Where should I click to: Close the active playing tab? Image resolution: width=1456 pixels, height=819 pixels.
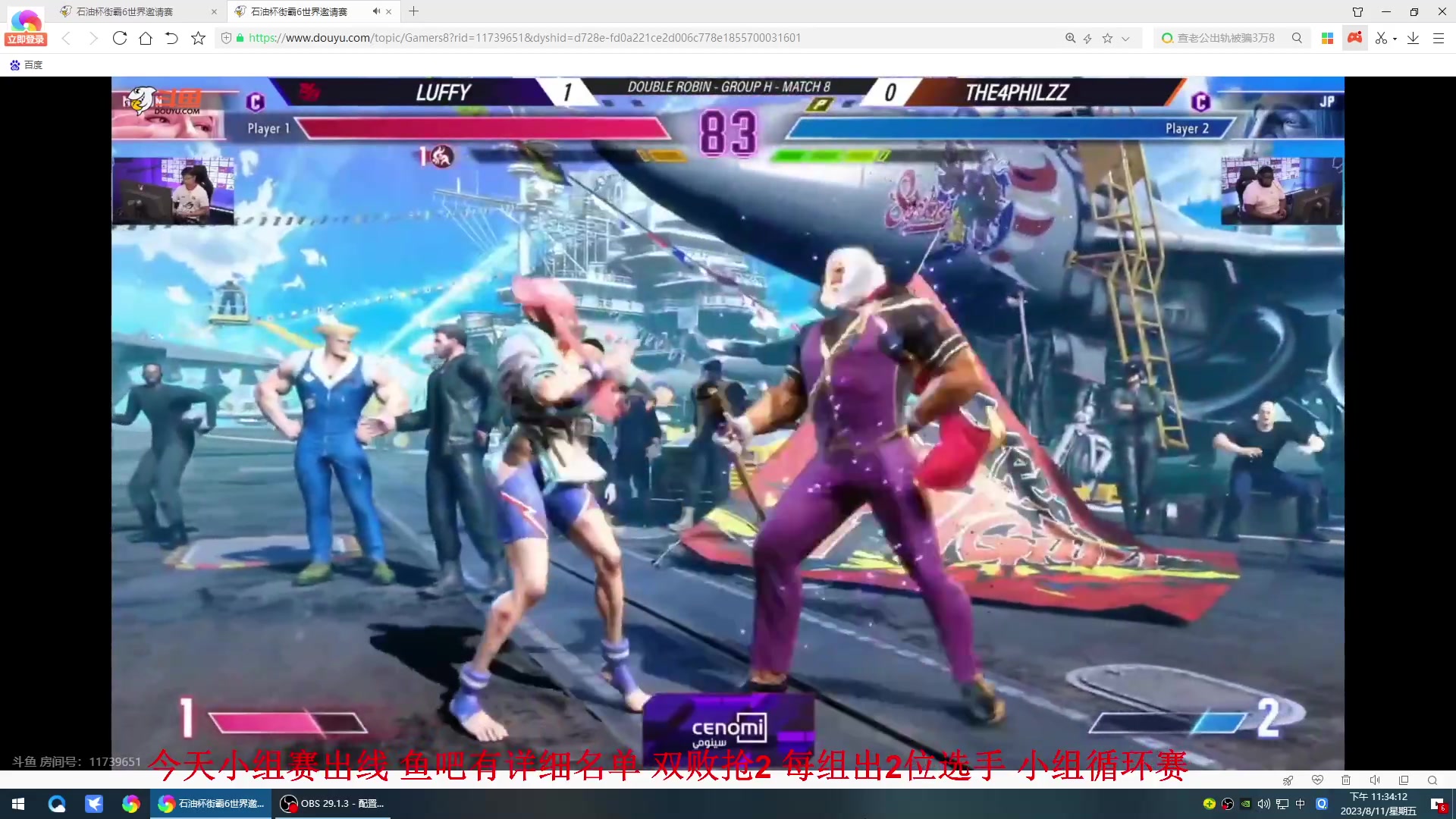pos(389,11)
